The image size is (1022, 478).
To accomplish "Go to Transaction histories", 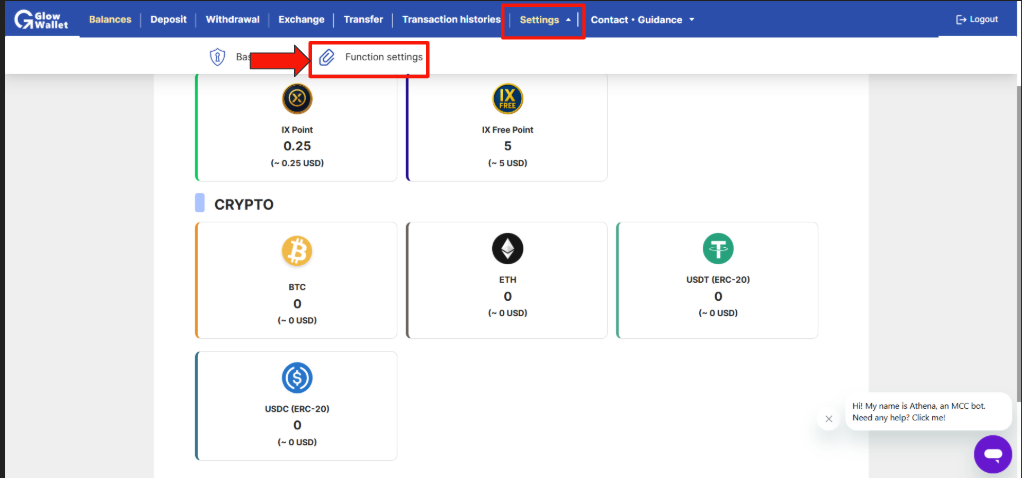I will point(451,20).
